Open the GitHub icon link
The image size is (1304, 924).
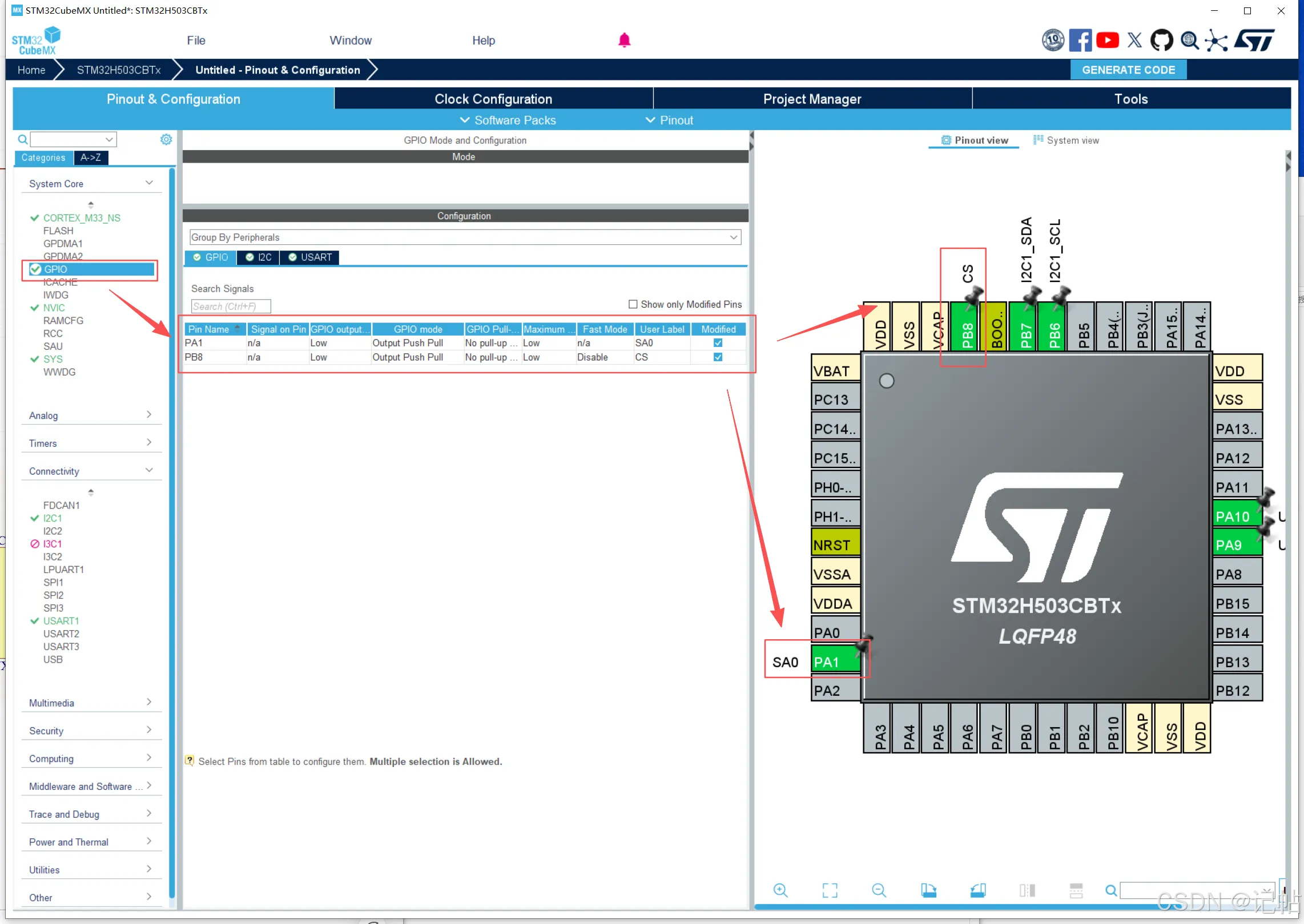pyautogui.click(x=1161, y=40)
